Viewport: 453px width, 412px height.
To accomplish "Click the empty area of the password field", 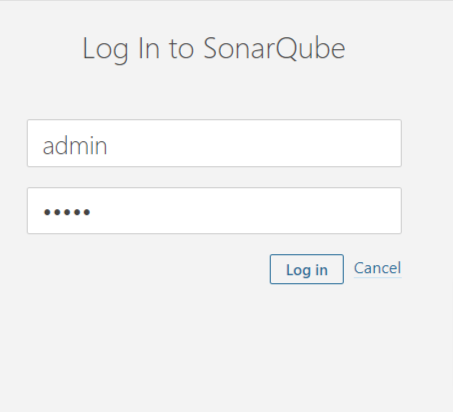I will (x=247, y=211).
